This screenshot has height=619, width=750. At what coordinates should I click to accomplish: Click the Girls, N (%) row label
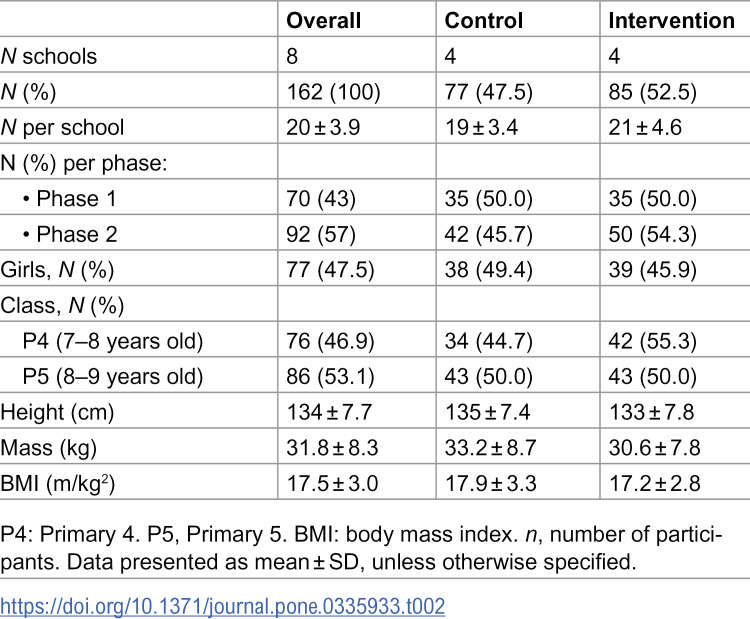click(x=57, y=270)
